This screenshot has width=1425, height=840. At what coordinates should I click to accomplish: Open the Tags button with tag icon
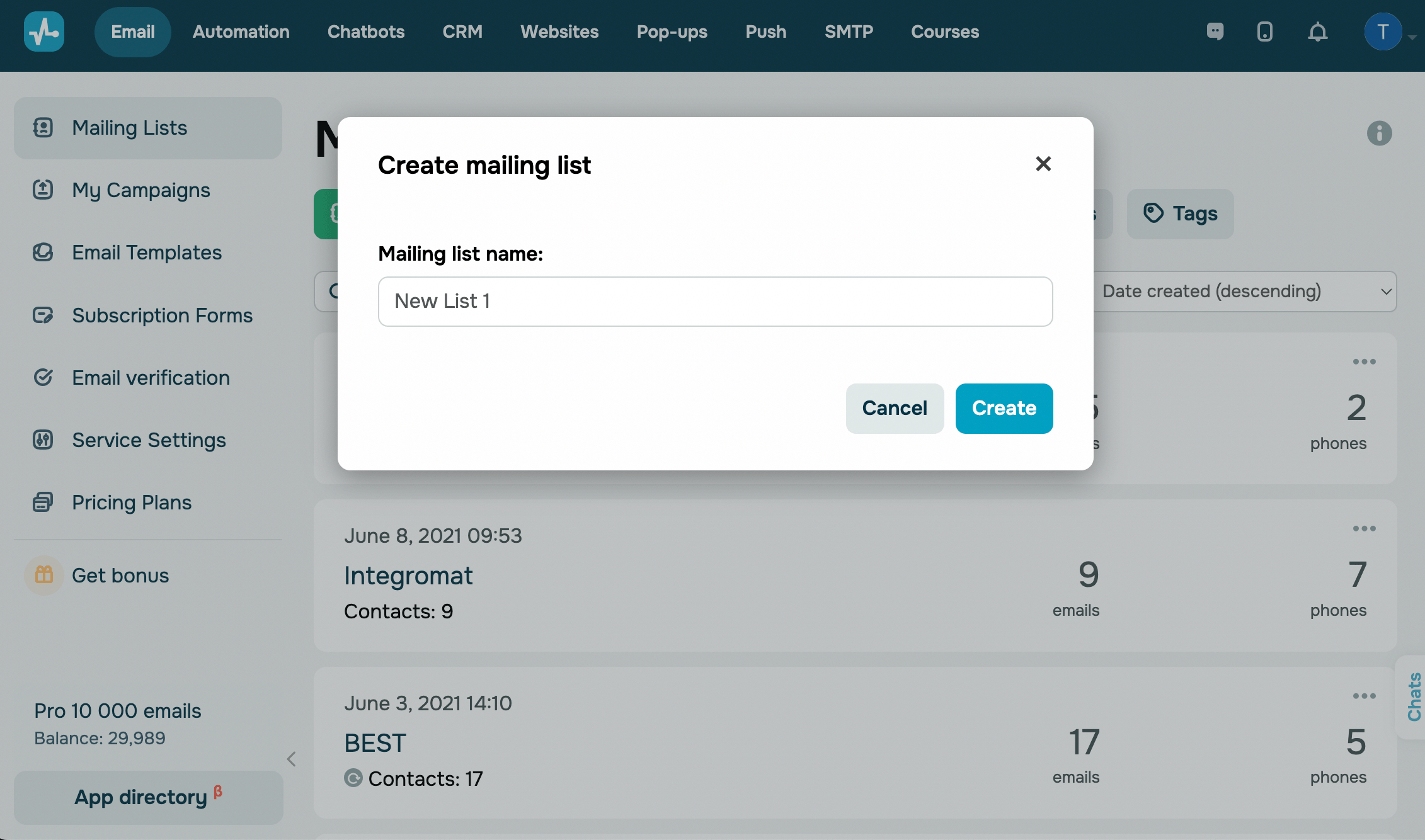(x=1180, y=213)
